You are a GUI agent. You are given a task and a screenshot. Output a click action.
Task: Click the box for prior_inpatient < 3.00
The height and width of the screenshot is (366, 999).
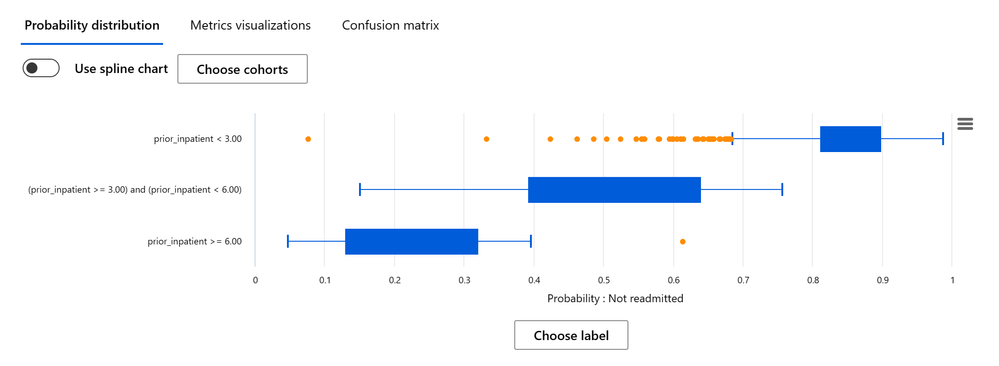(851, 139)
